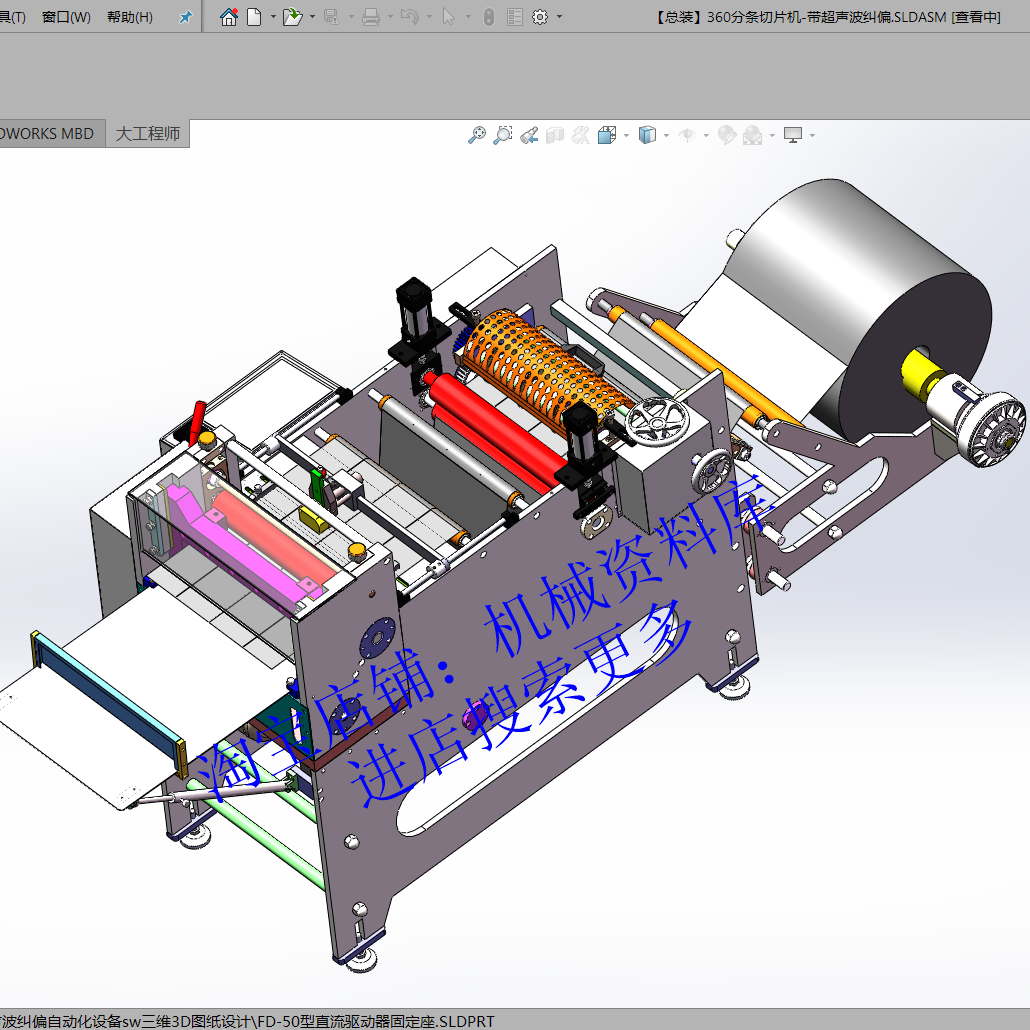1030x1030 pixels.
Task: Open the 工具(T) menu
Action: coord(12,17)
